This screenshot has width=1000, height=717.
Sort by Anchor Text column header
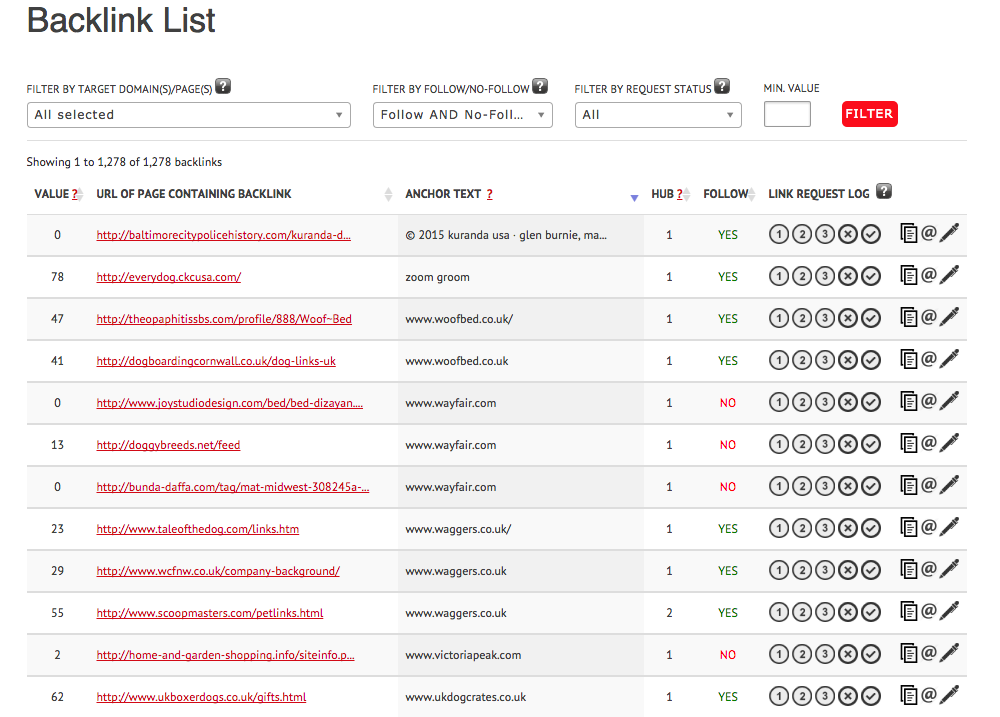pos(443,194)
